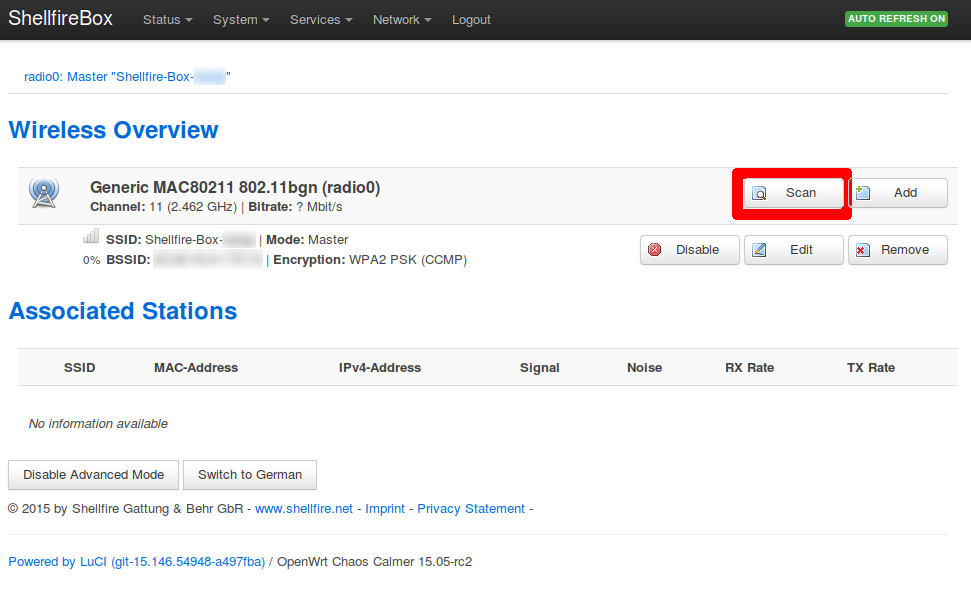Click the OpenWrt Chaos Calmer 15.05-rc2 text
This screenshot has height=594, width=971.
(x=374, y=562)
